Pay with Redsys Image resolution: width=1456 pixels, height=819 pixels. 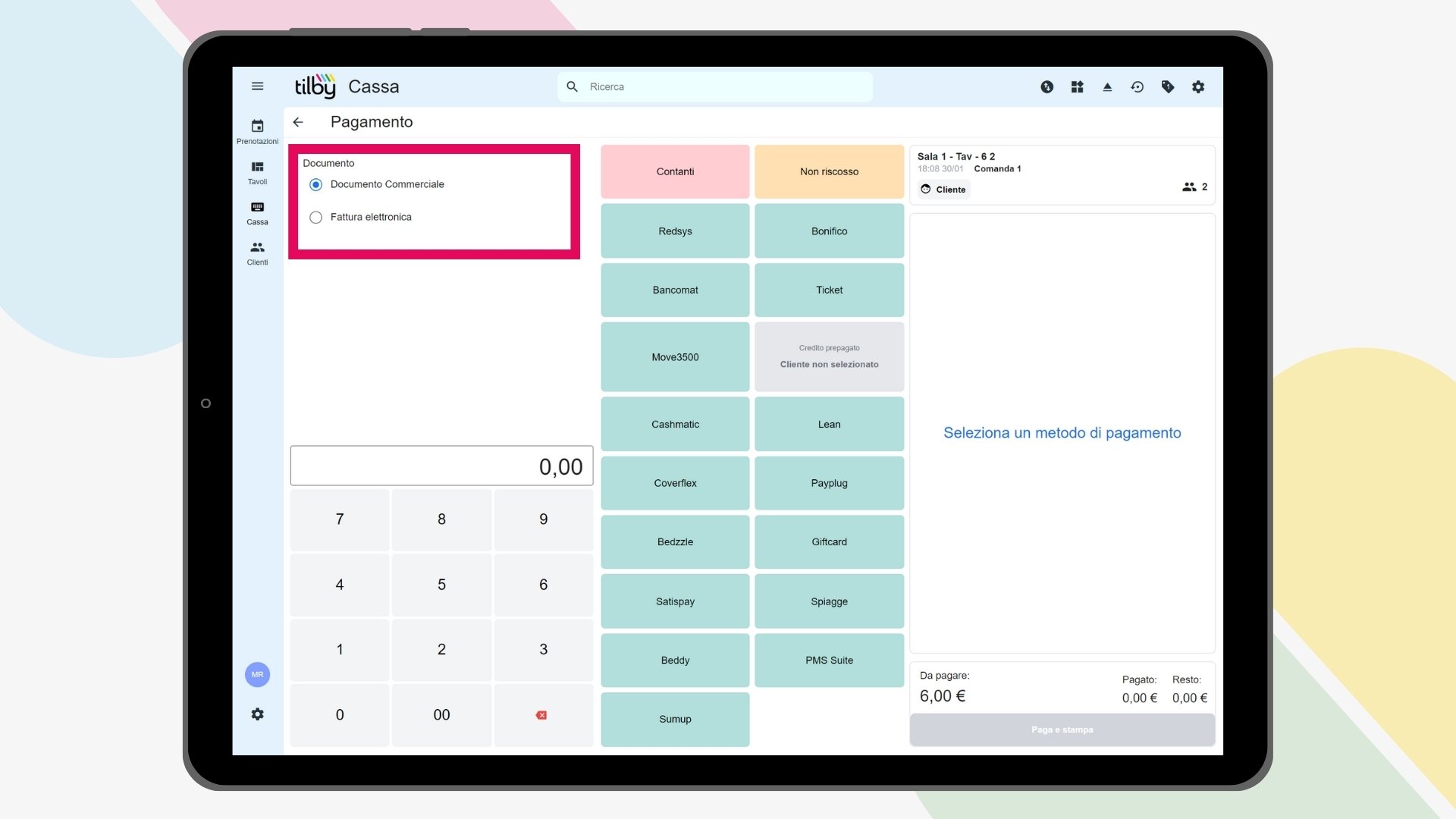point(675,231)
